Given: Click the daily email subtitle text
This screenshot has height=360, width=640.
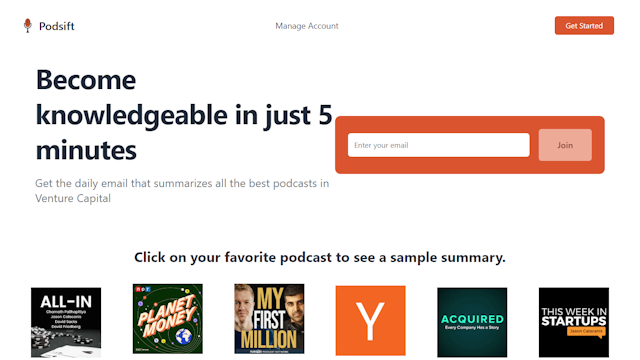Looking at the screenshot, I should coord(182,191).
